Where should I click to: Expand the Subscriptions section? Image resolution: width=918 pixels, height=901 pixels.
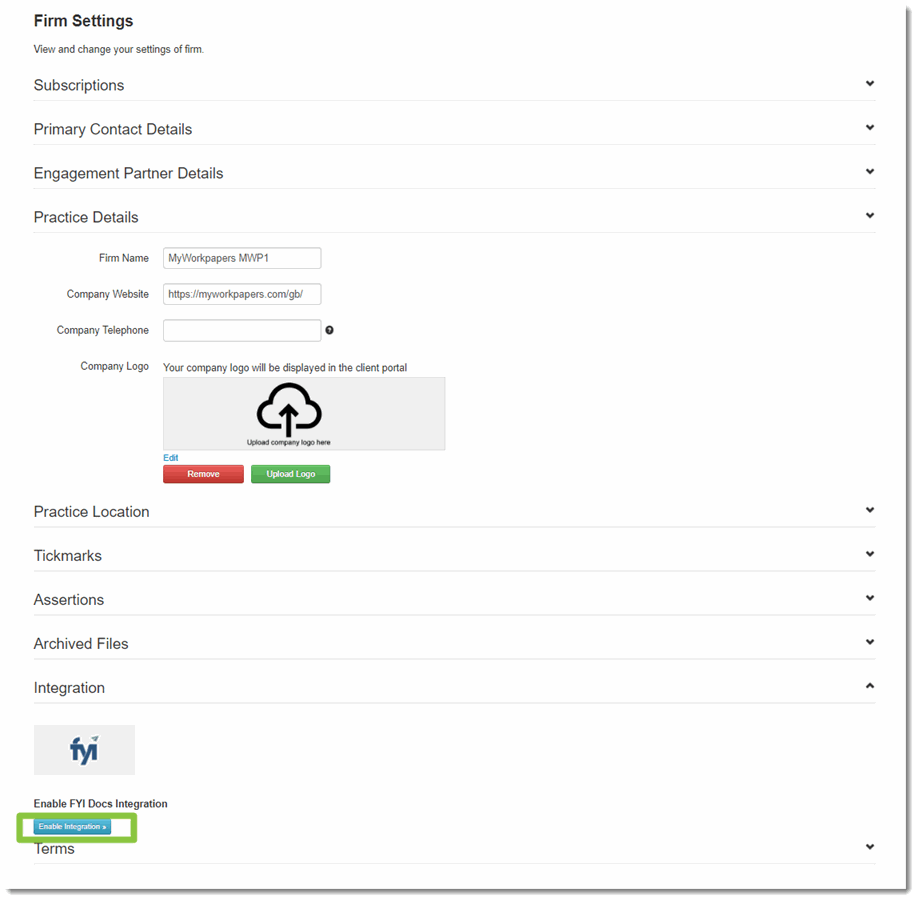pyautogui.click(x=868, y=84)
